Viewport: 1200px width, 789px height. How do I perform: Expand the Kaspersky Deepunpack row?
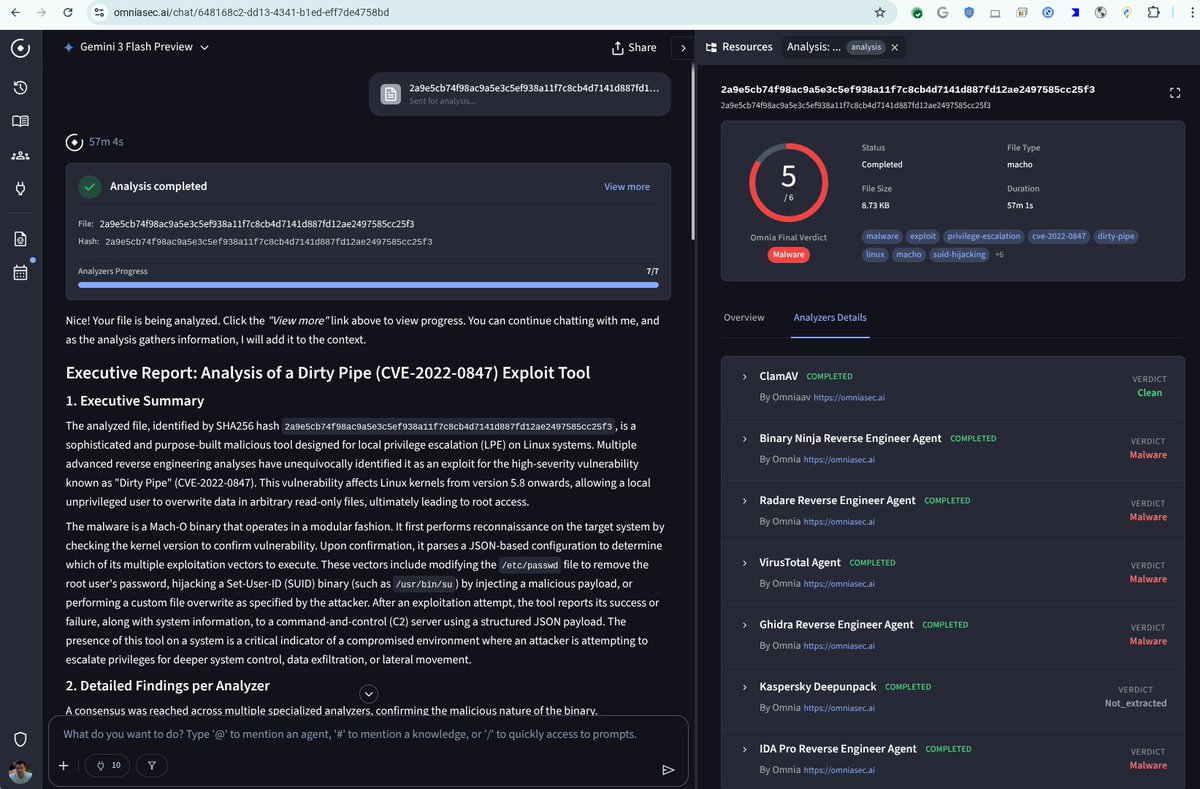(744, 686)
